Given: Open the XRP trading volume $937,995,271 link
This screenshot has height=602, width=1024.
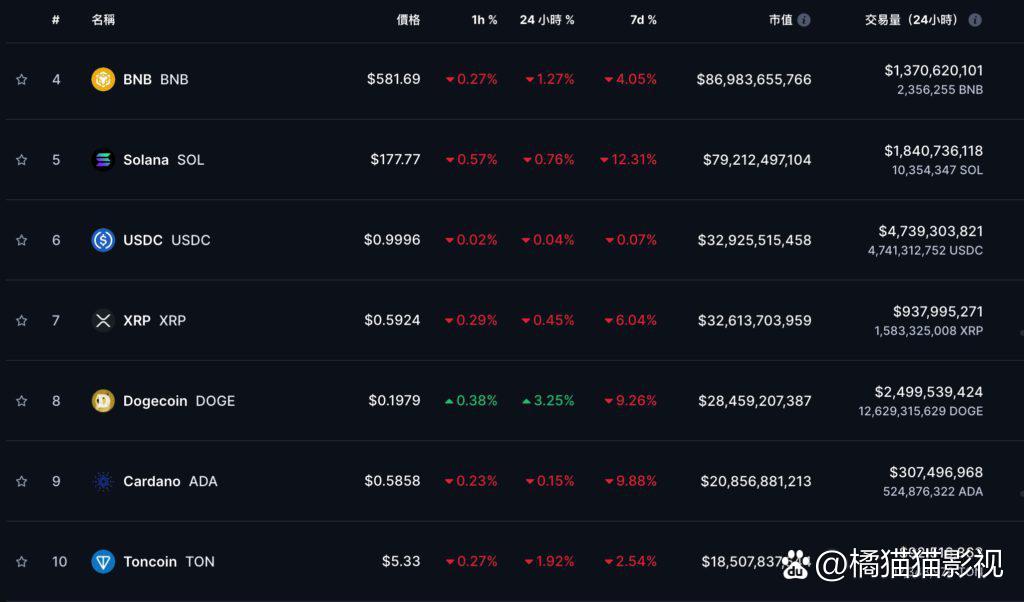Looking at the screenshot, I should pyautogui.click(x=938, y=311).
